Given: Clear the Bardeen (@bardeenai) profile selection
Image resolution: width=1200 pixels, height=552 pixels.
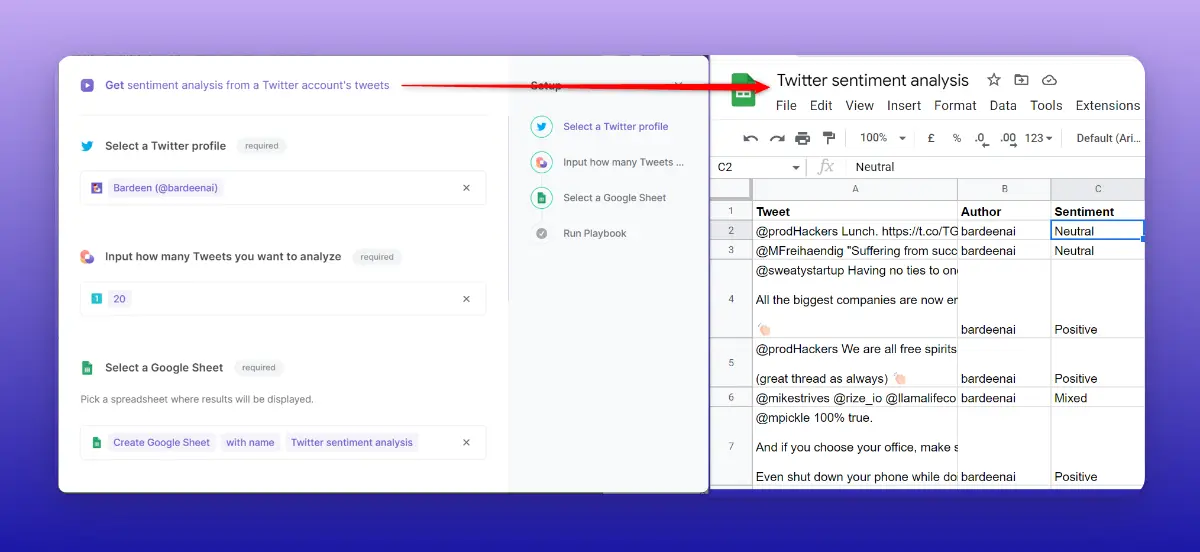Looking at the screenshot, I should coord(466,188).
